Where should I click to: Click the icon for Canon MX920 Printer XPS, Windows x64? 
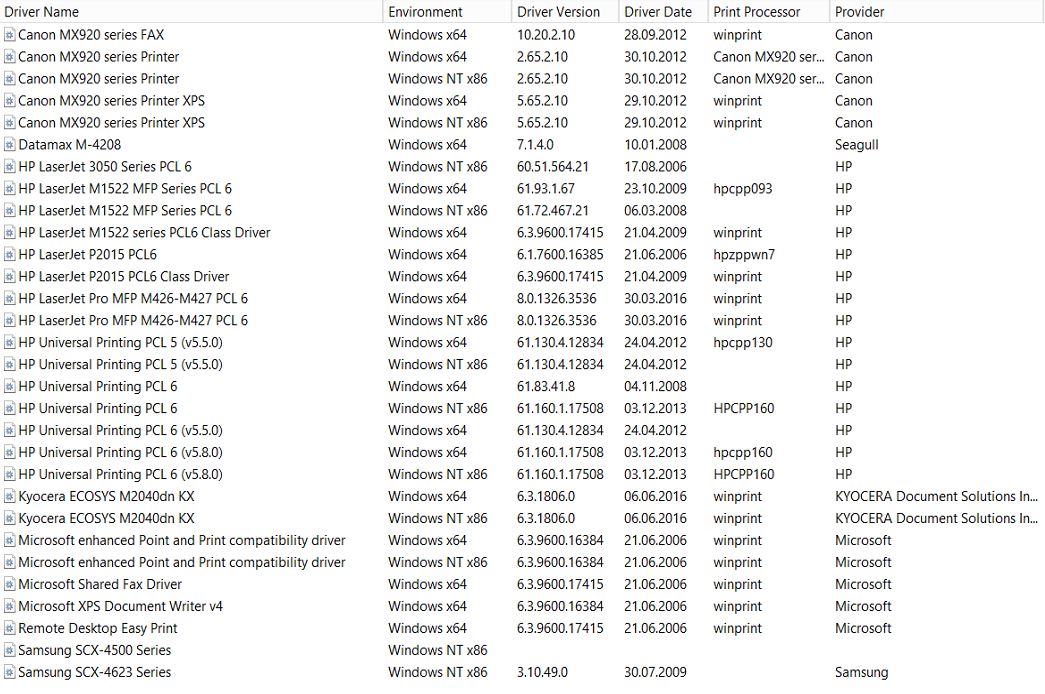[9, 101]
